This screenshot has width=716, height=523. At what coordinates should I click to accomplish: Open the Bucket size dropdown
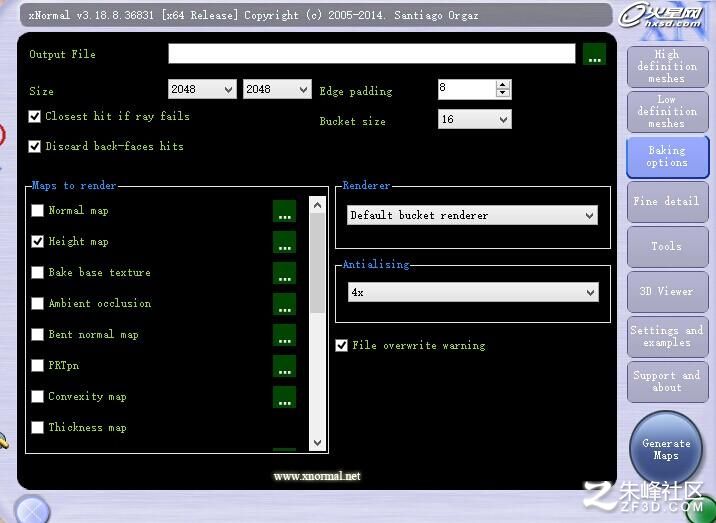(474, 119)
